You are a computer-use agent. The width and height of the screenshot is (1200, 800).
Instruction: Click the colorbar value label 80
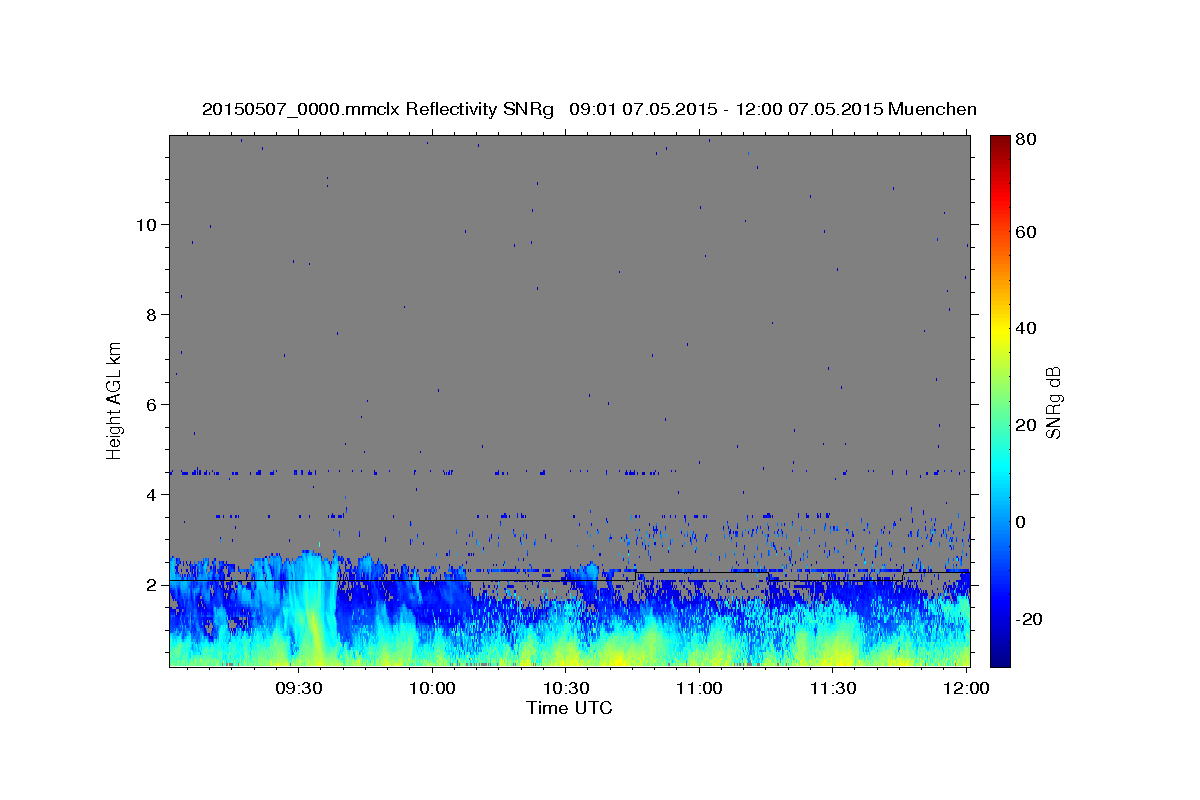(x=1025, y=140)
